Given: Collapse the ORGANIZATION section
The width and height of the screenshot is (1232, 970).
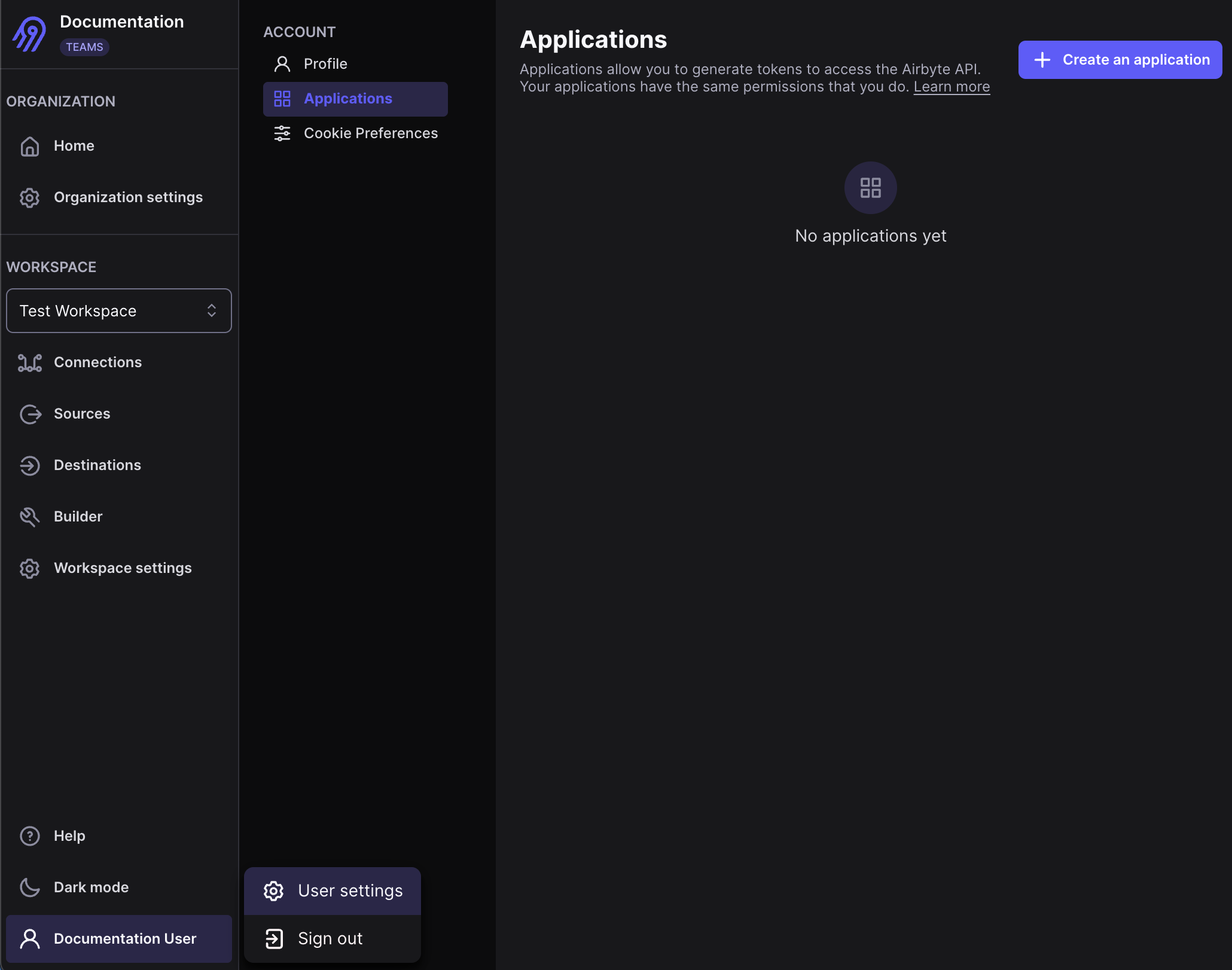Looking at the screenshot, I should [60, 101].
